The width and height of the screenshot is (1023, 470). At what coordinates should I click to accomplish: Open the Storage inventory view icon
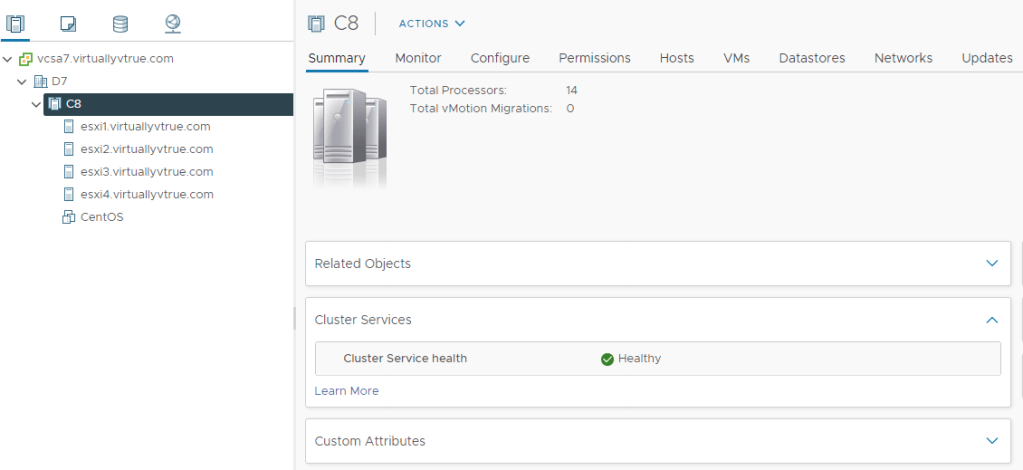[120, 23]
